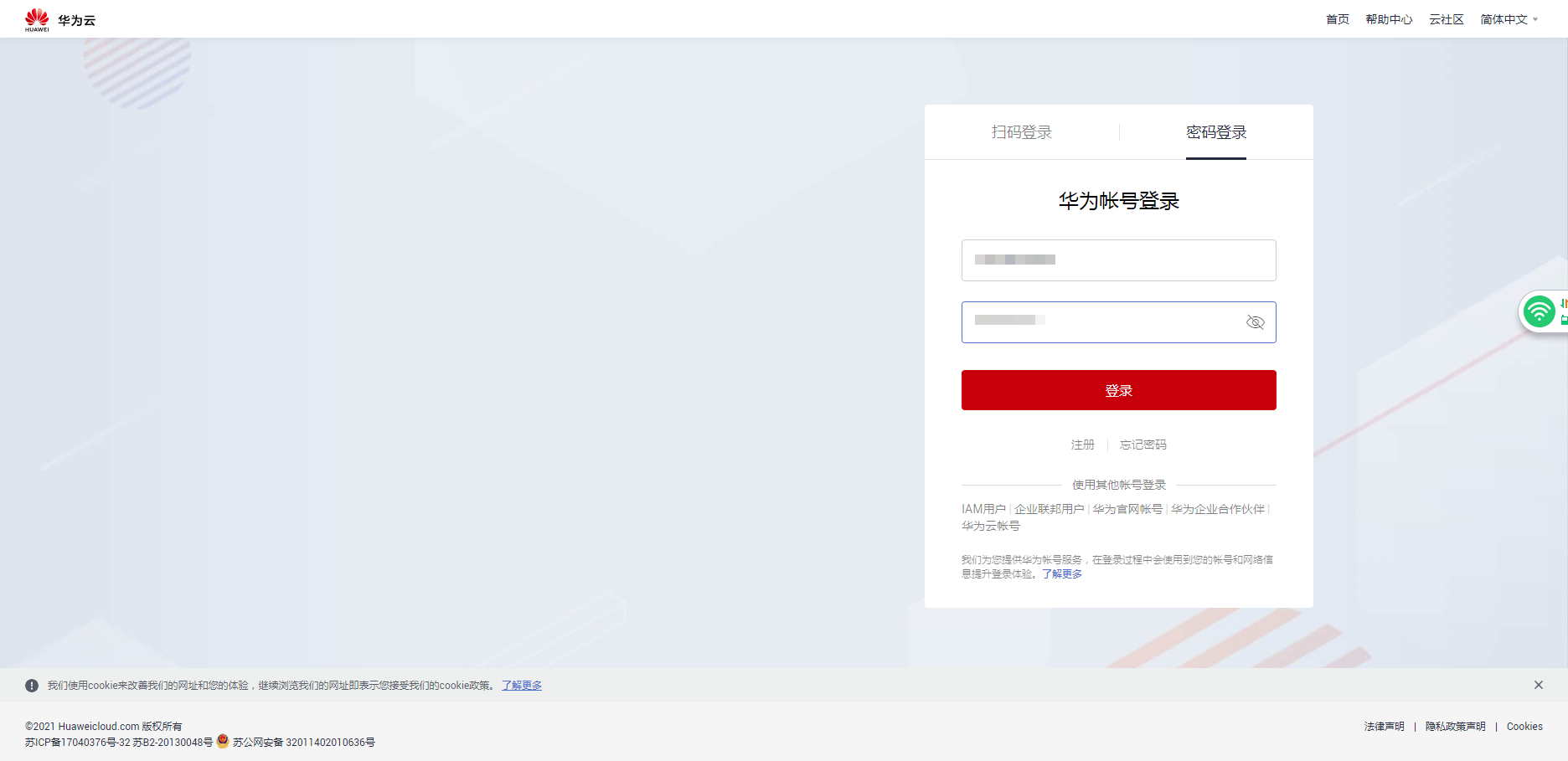The height and width of the screenshot is (761, 1568).
Task: Choose 华为官网帐号 login option
Action: tap(1127, 509)
